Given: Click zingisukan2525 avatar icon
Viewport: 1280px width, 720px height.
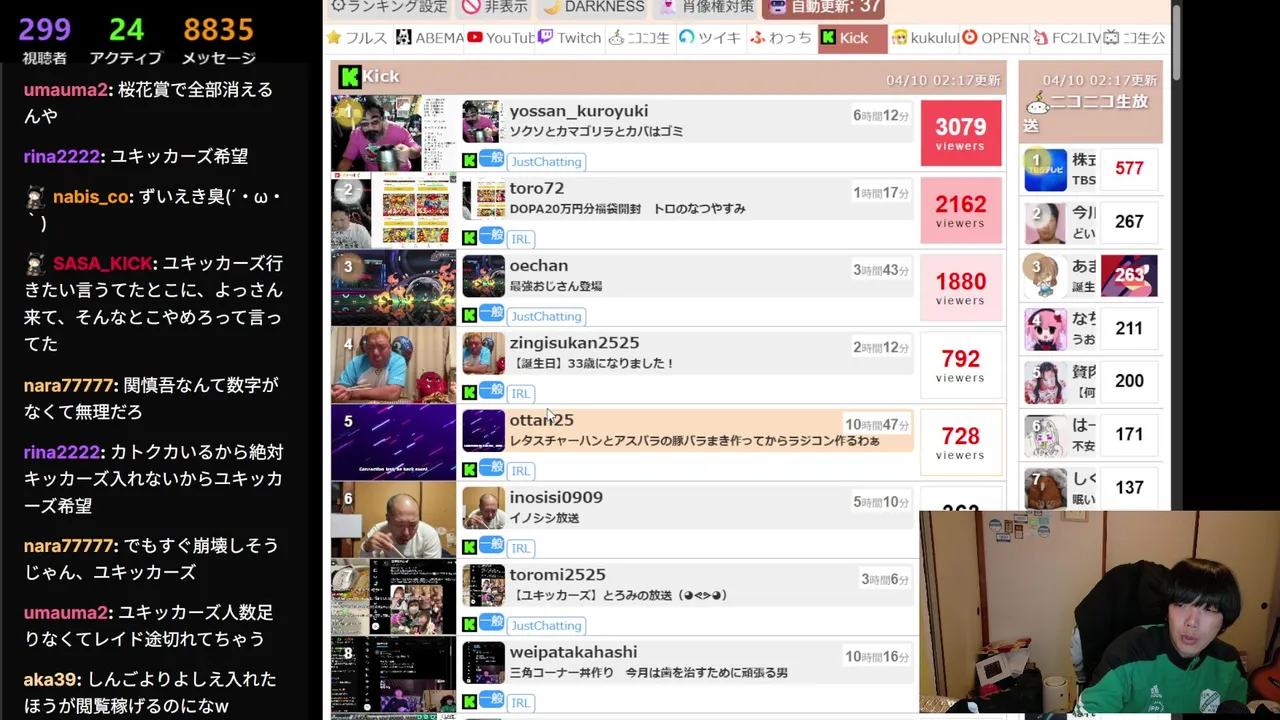Looking at the screenshot, I should click(483, 354).
